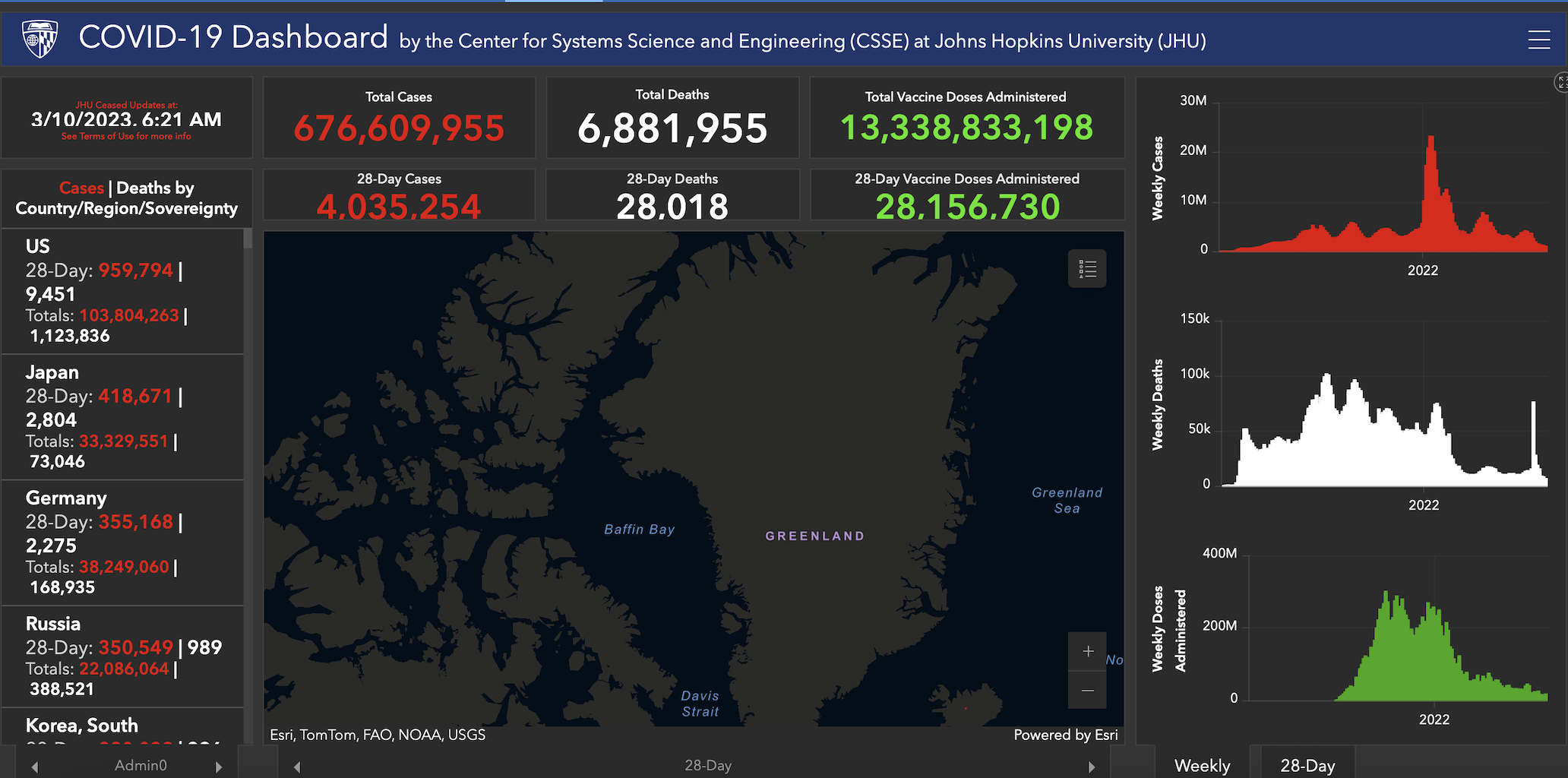Image resolution: width=1568 pixels, height=778 pixels.
Task: Click Total Cases value 676,609,955
Action: point(399,128)
